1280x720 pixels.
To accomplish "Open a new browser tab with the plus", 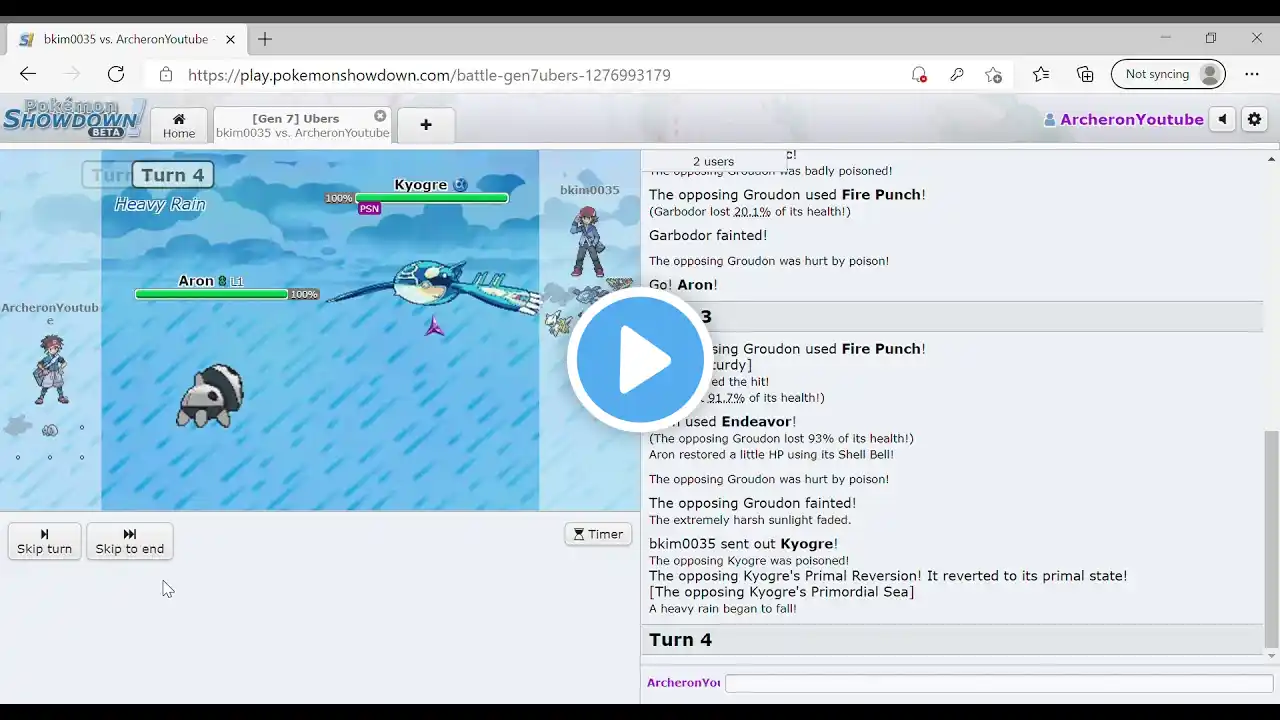I will click(265, 39).
